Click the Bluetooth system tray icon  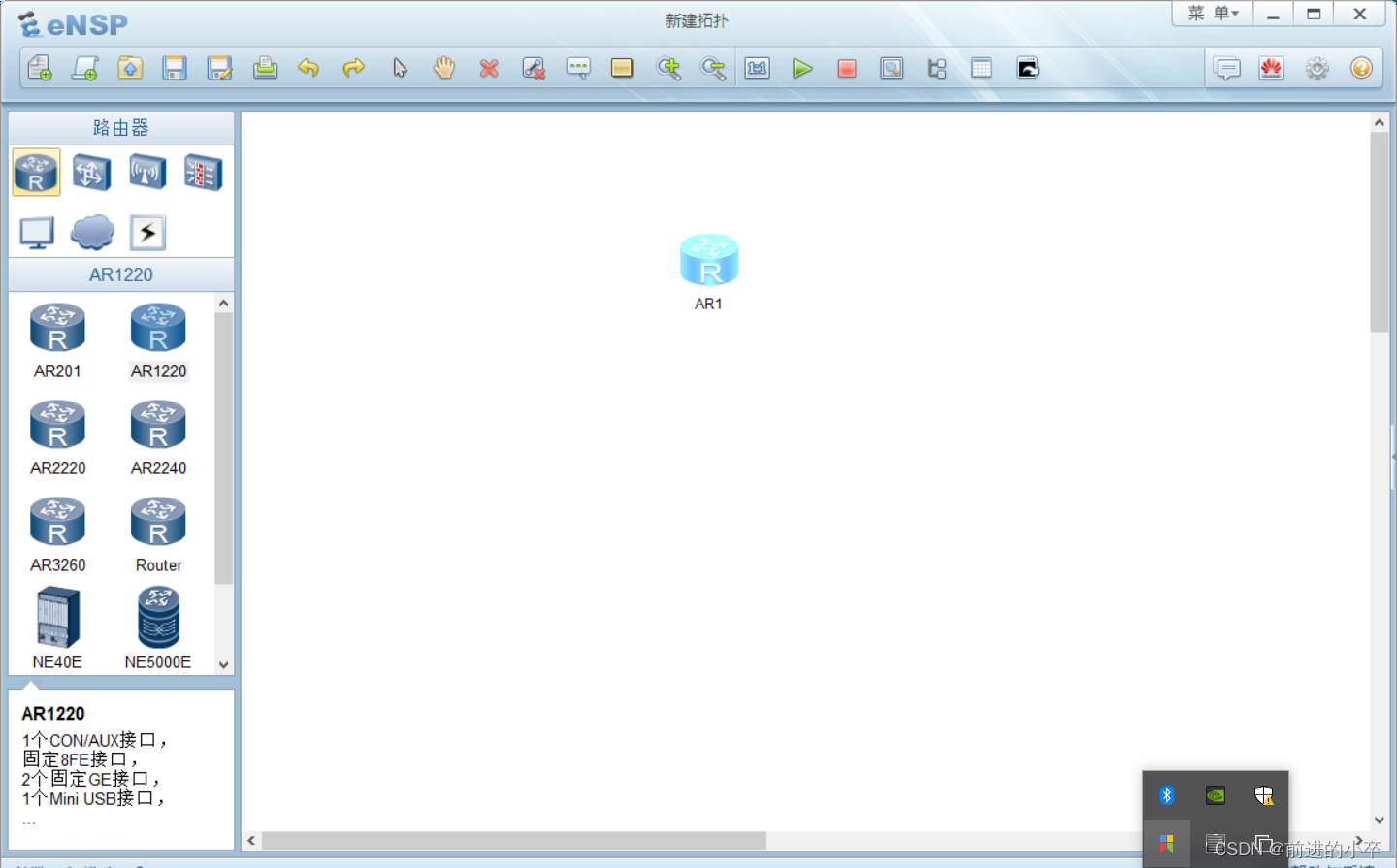click(x=1167, y=795)
